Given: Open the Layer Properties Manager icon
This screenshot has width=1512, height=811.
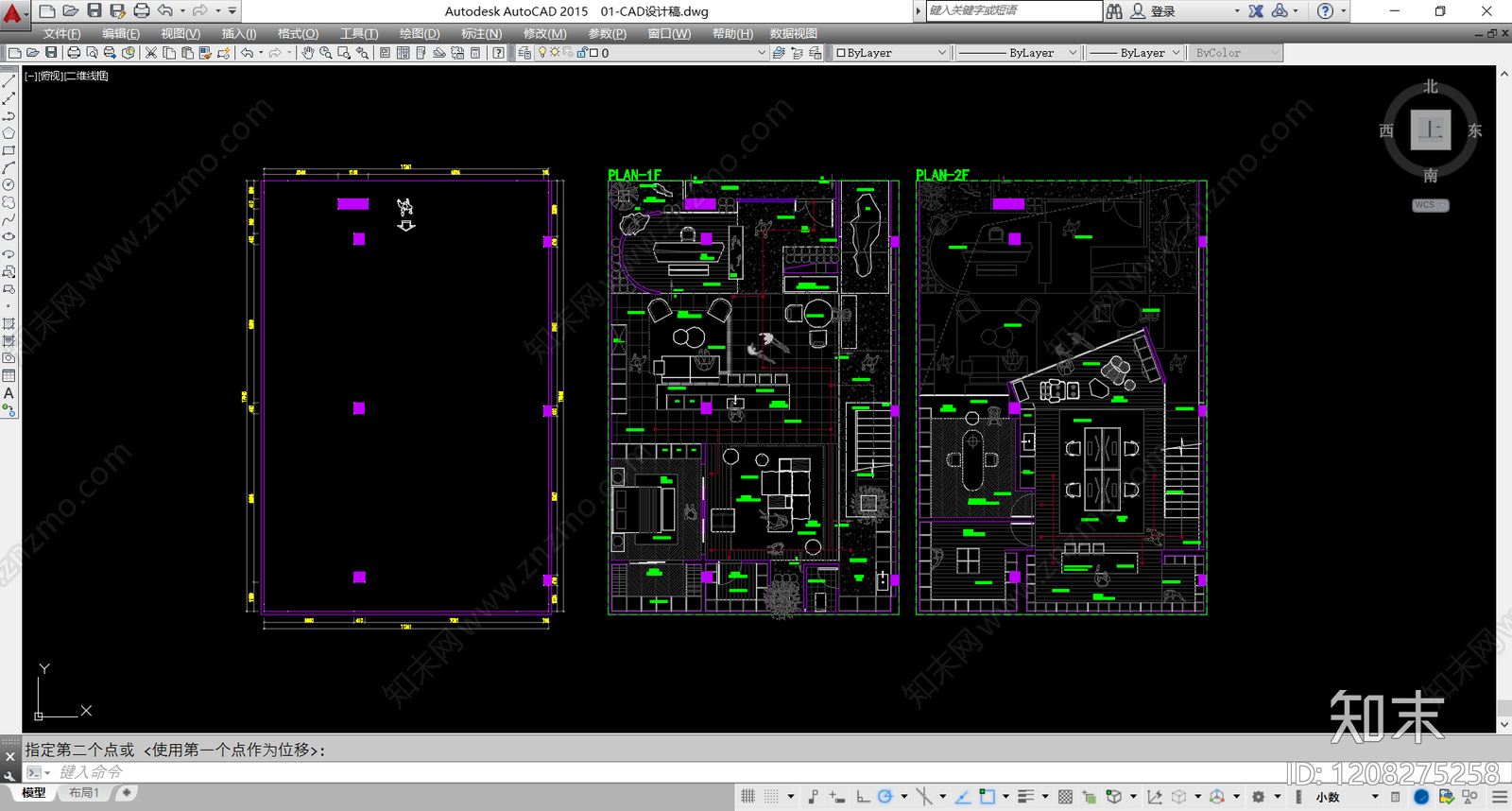Looking at the screenshot, I should 524,53.
